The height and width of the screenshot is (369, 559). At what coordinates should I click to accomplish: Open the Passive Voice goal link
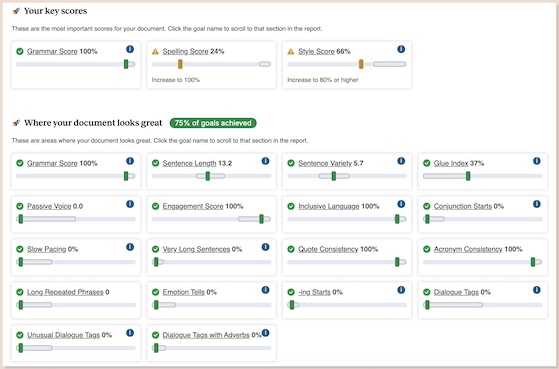pos(49,206)
